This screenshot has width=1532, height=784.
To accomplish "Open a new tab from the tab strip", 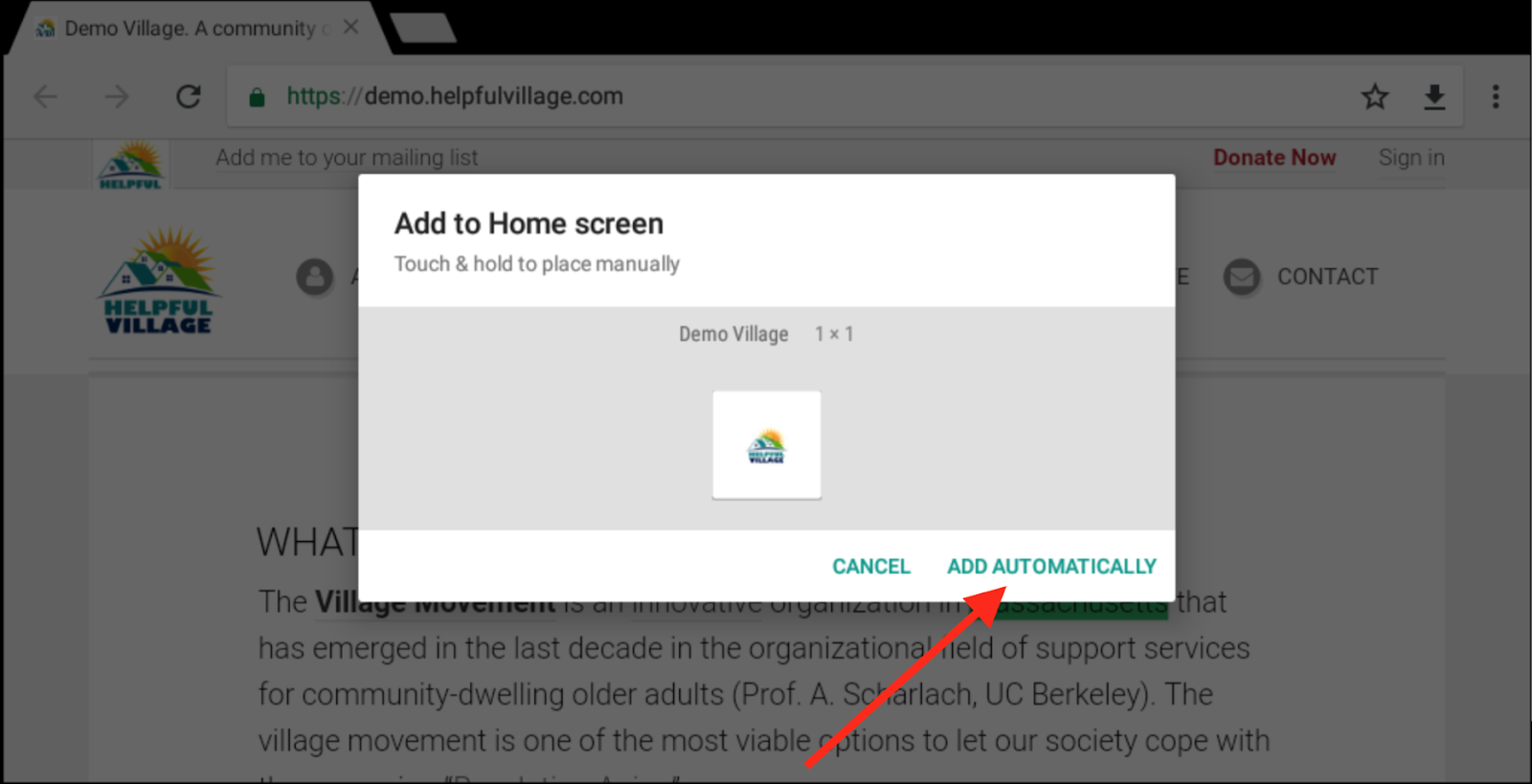I will pos(422,28).
